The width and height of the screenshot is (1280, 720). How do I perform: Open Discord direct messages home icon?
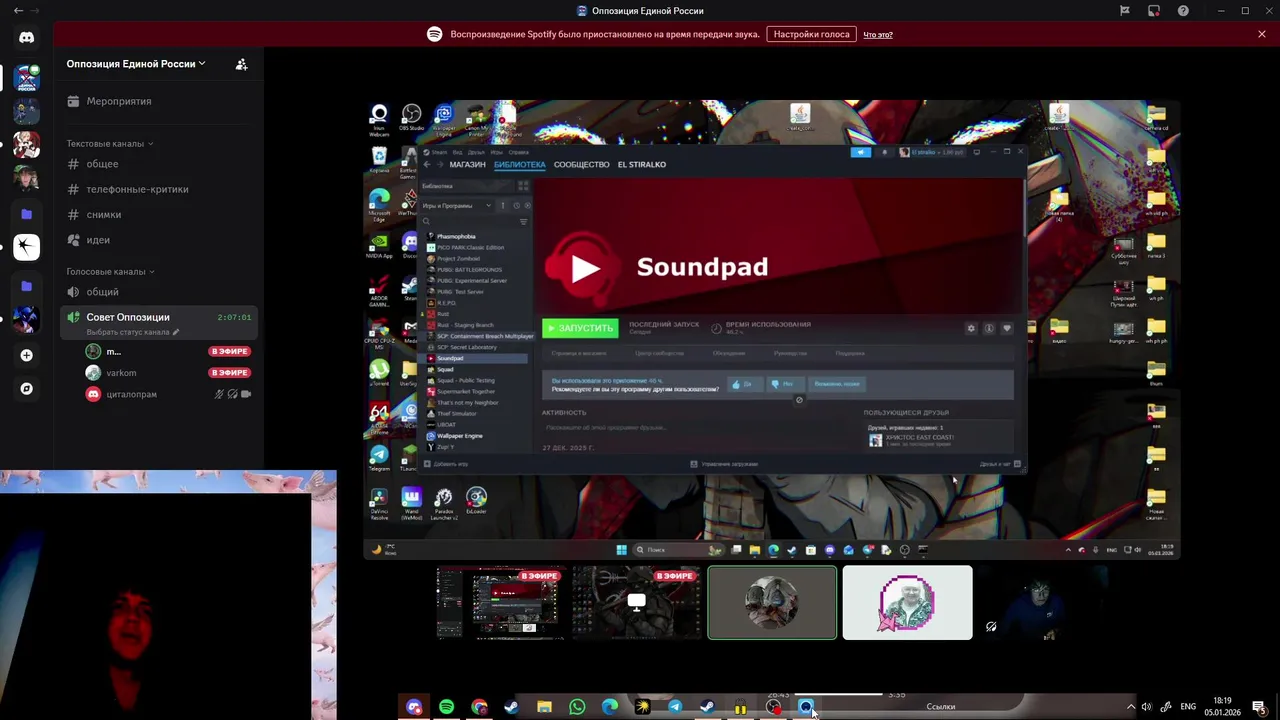pos(26,37)
